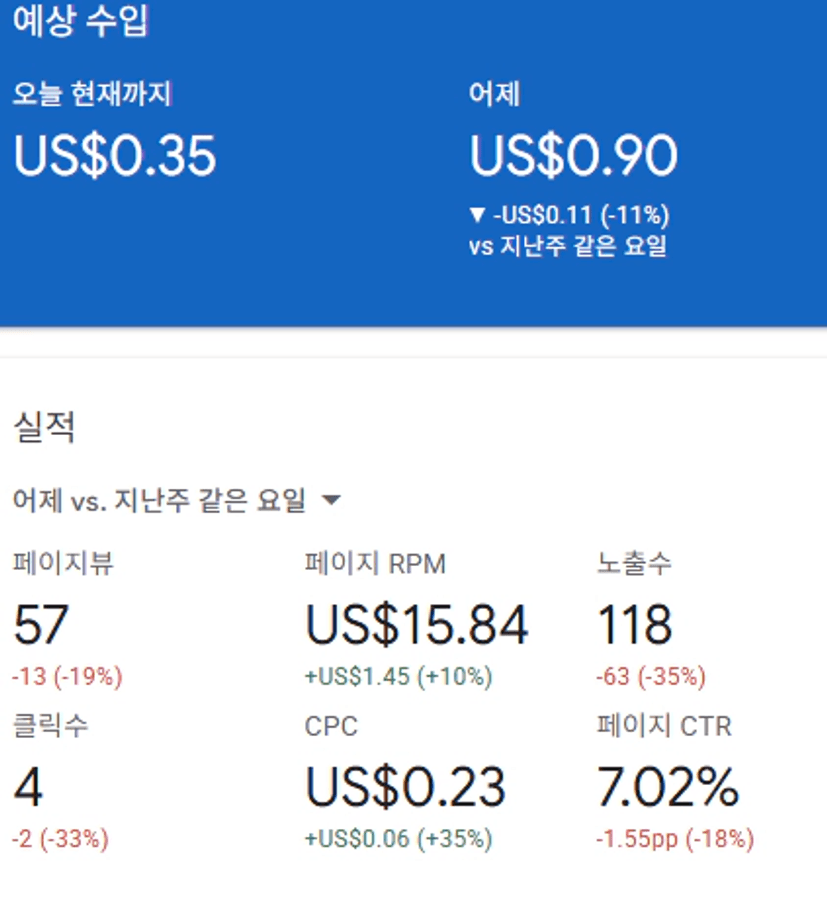Screen dimensions: 827x913
Task: Click the vs 지난주 같은 요일 text in blue card
Action: (x=567, y=246)
